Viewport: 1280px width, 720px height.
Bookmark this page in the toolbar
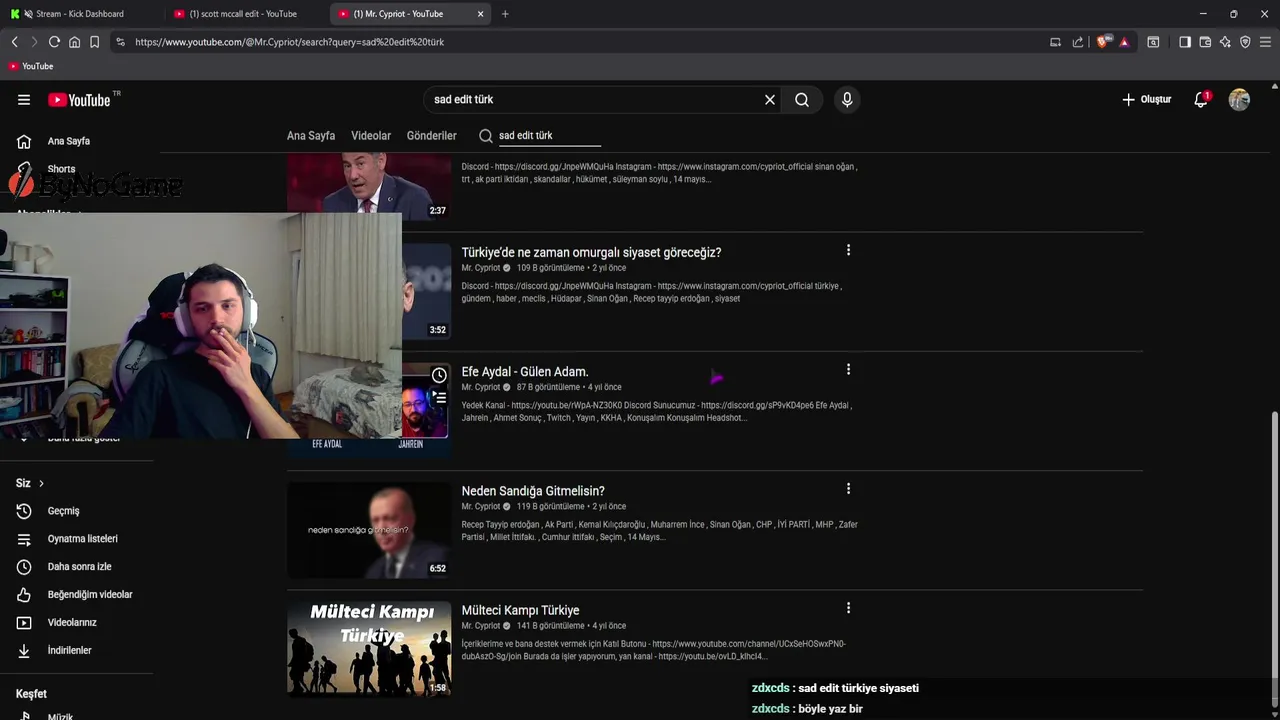tap(95, 42)
